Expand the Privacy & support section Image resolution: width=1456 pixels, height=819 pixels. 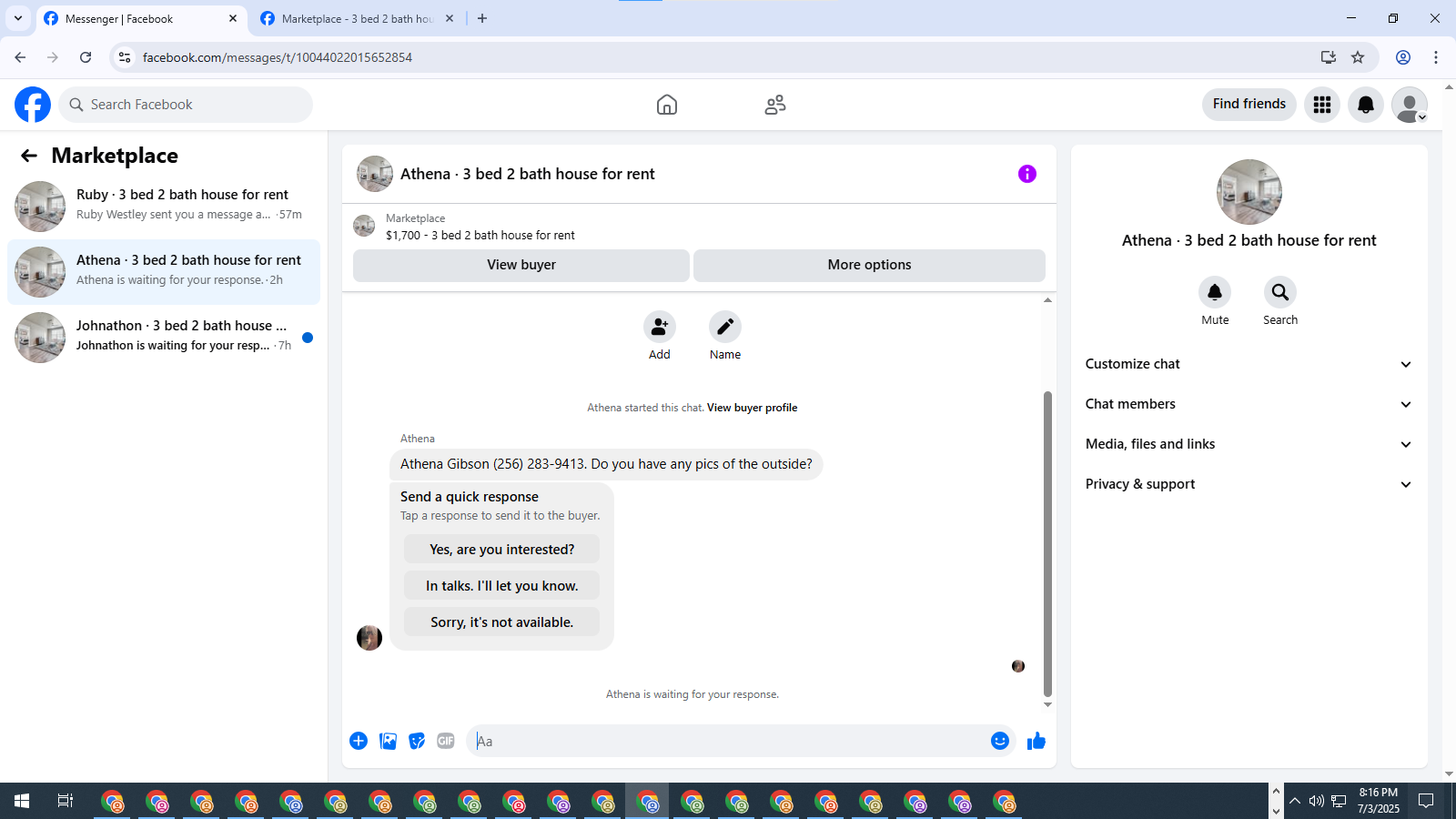1249,484
